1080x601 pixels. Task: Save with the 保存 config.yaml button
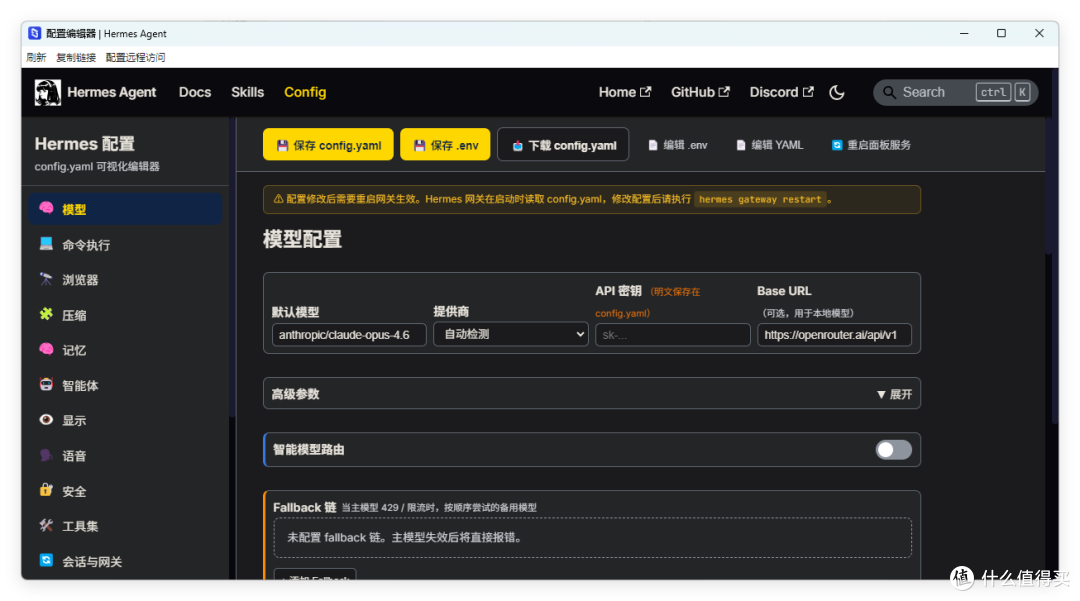point(328,145)
